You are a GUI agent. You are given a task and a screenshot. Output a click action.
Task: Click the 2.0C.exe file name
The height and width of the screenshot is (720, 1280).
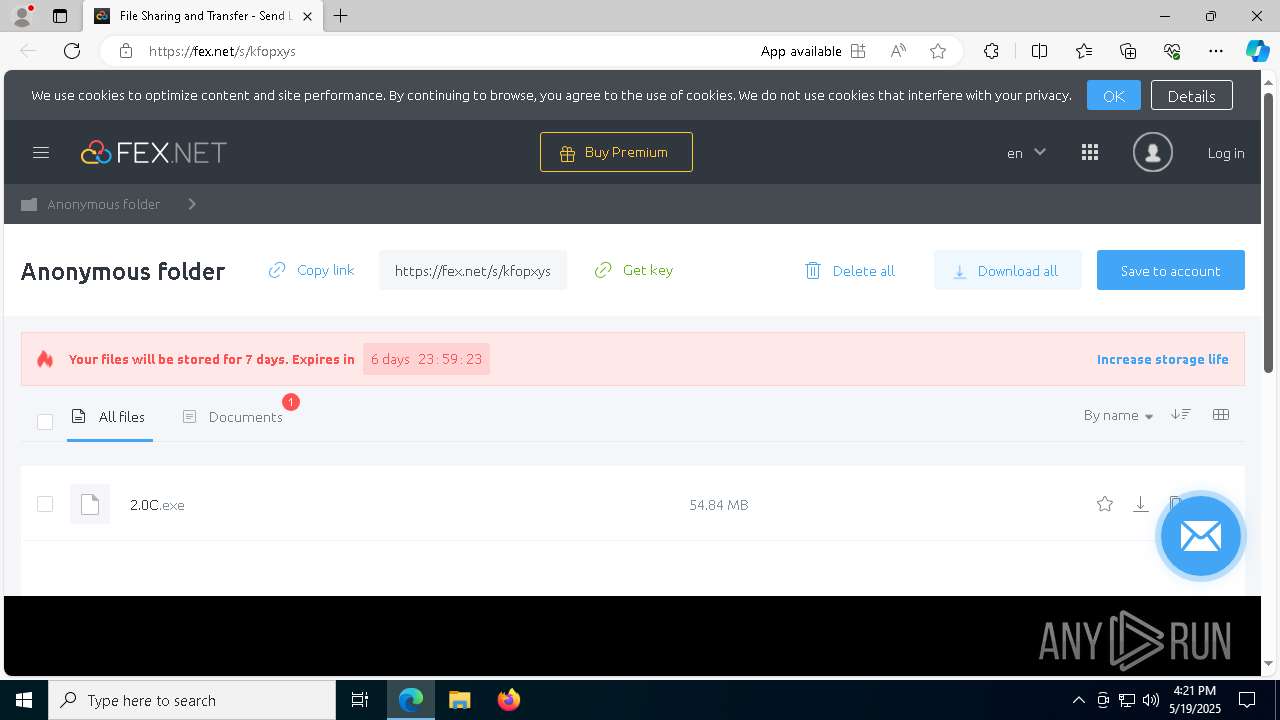coord(157,505)
